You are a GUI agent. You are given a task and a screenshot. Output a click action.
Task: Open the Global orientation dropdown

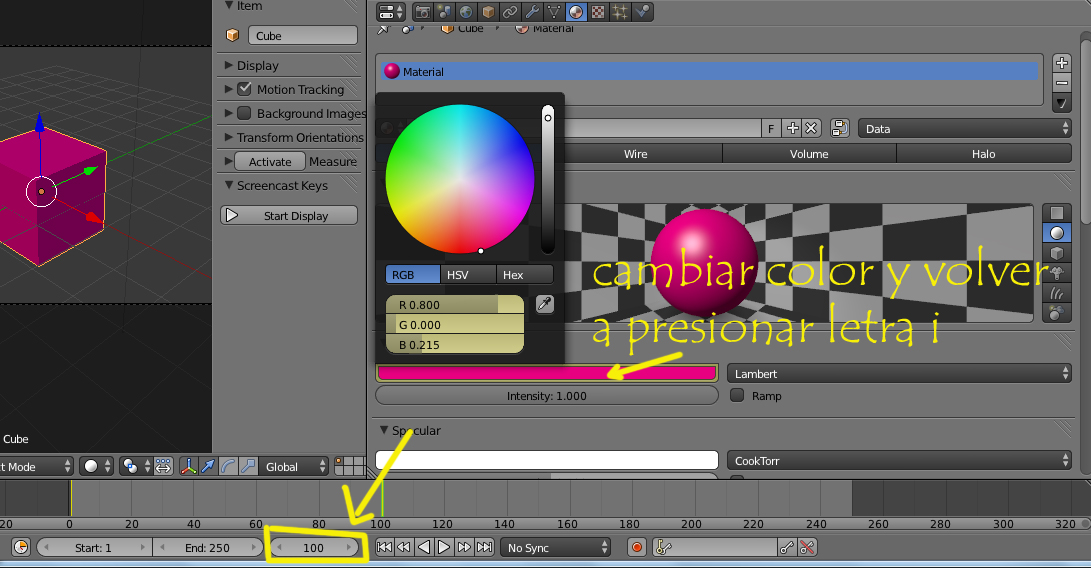point(294,466)
